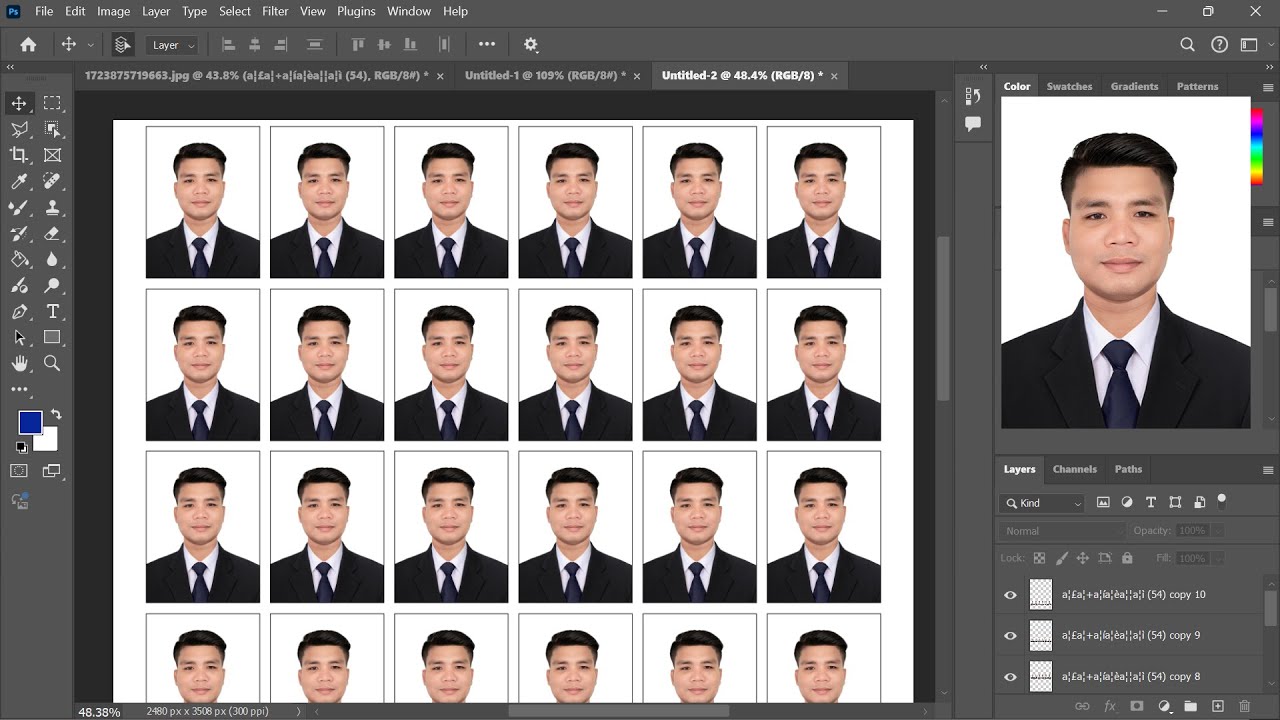Open the Move tool preset picker arrow
This screenshot has width=1280, height=720.
(91, 45)
